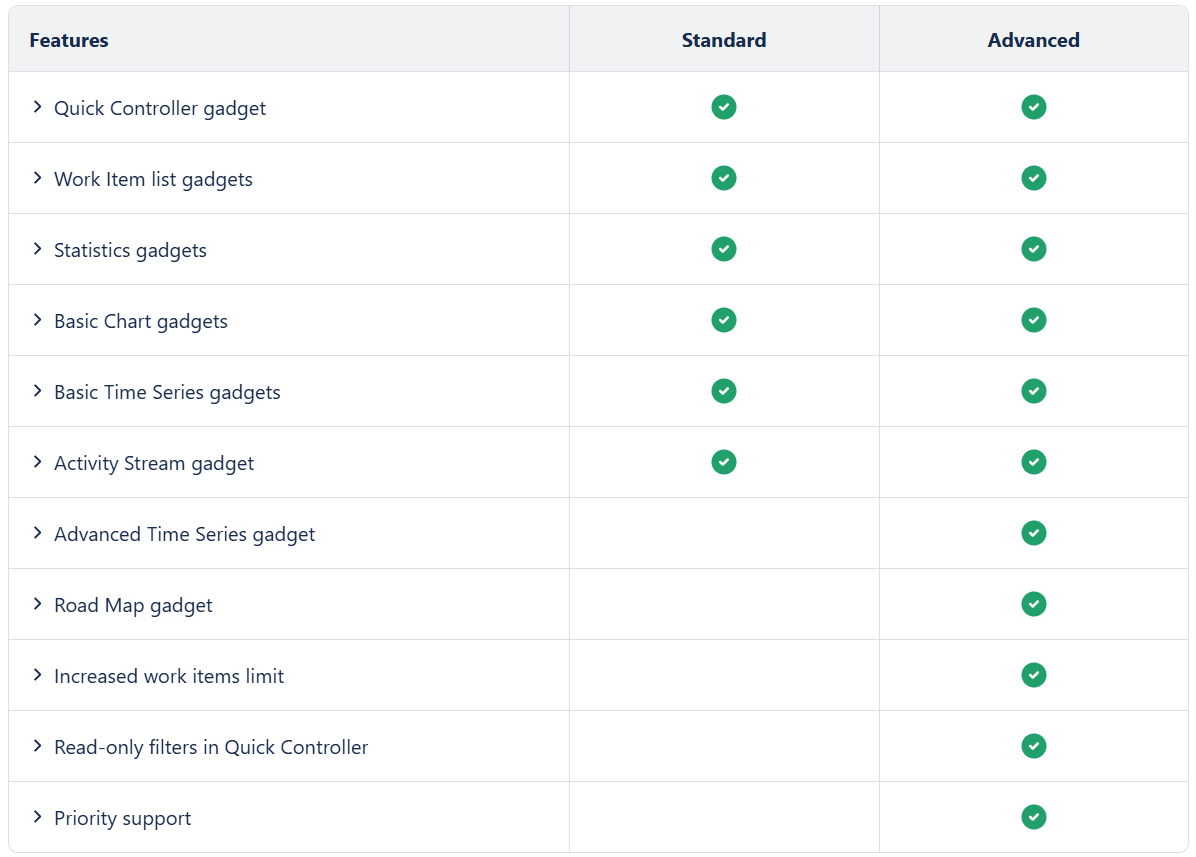Viewport: 1196px width, 857px height.
Task: Expand the Priority support chevron
Action: point(37,817)
